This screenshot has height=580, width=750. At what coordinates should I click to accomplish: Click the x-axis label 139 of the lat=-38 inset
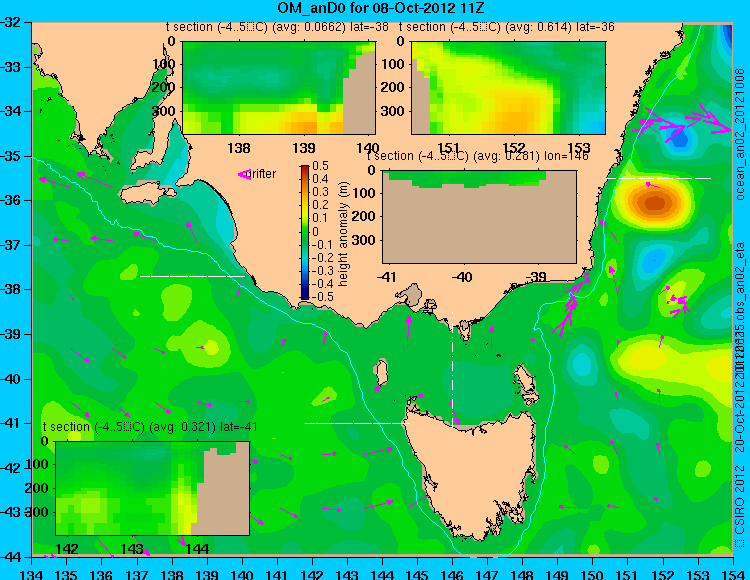[304, 148]
